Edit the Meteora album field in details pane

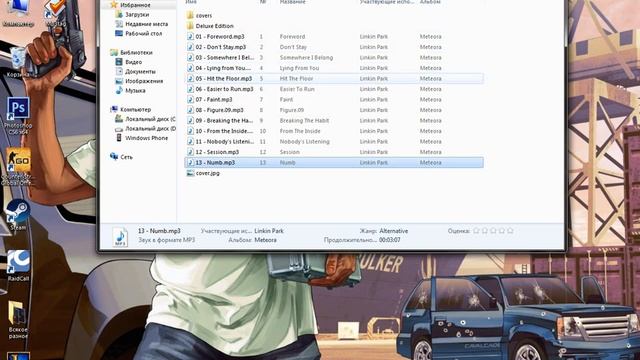pos(266,240)
